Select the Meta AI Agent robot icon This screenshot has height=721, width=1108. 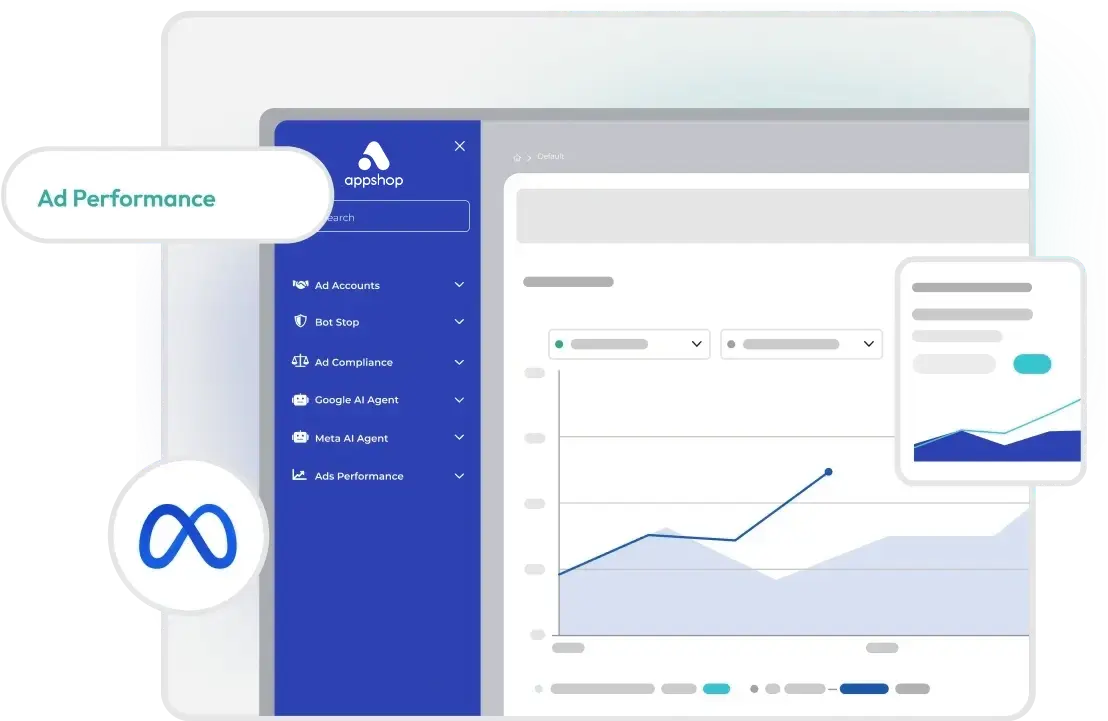coord(300,438)
